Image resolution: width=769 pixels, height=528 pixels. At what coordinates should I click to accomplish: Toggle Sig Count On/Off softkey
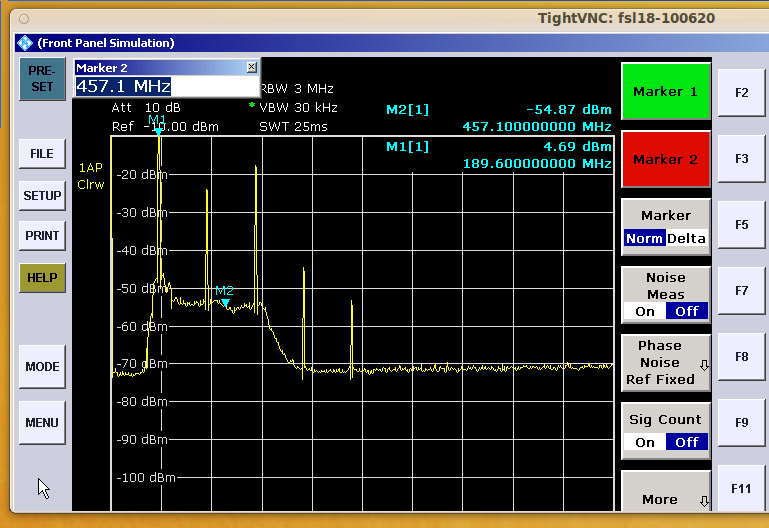point(665,430)
